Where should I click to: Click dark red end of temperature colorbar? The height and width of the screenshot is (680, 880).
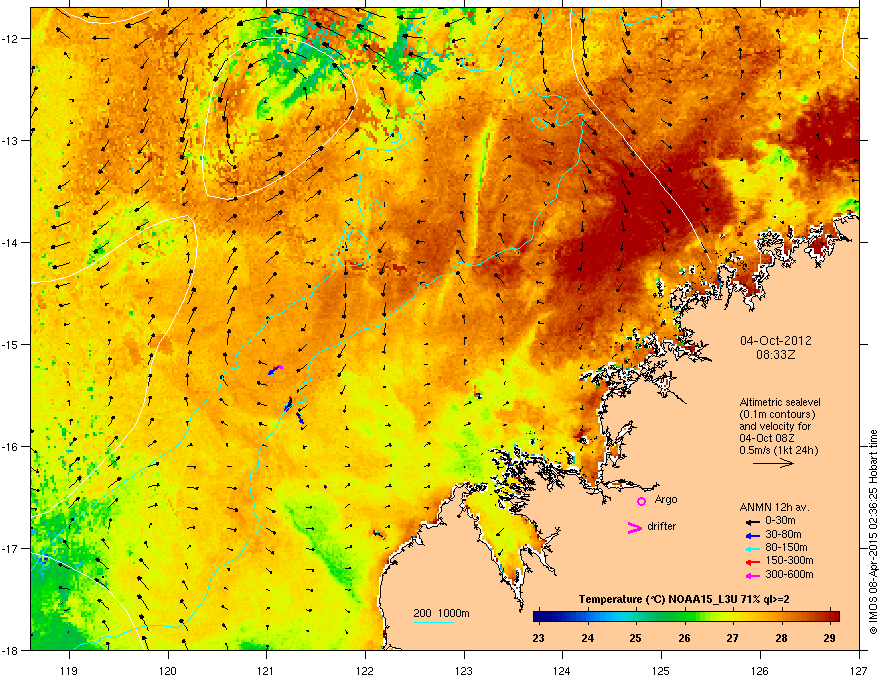pyautogui.click(x=834, y=617)
